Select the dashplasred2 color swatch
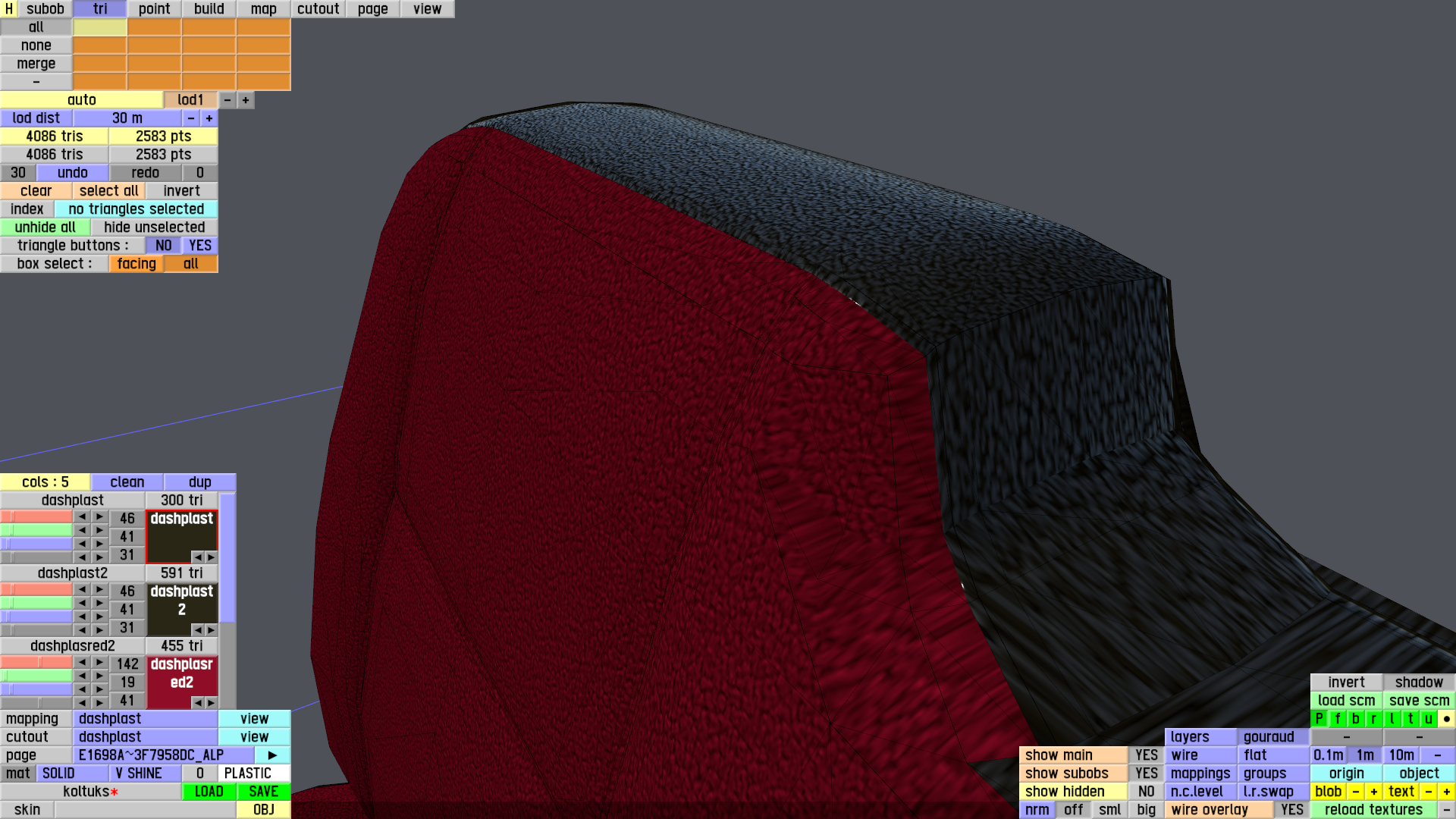Image resolution: width=1456 pixels, height=819 pixels. (181, 675)
